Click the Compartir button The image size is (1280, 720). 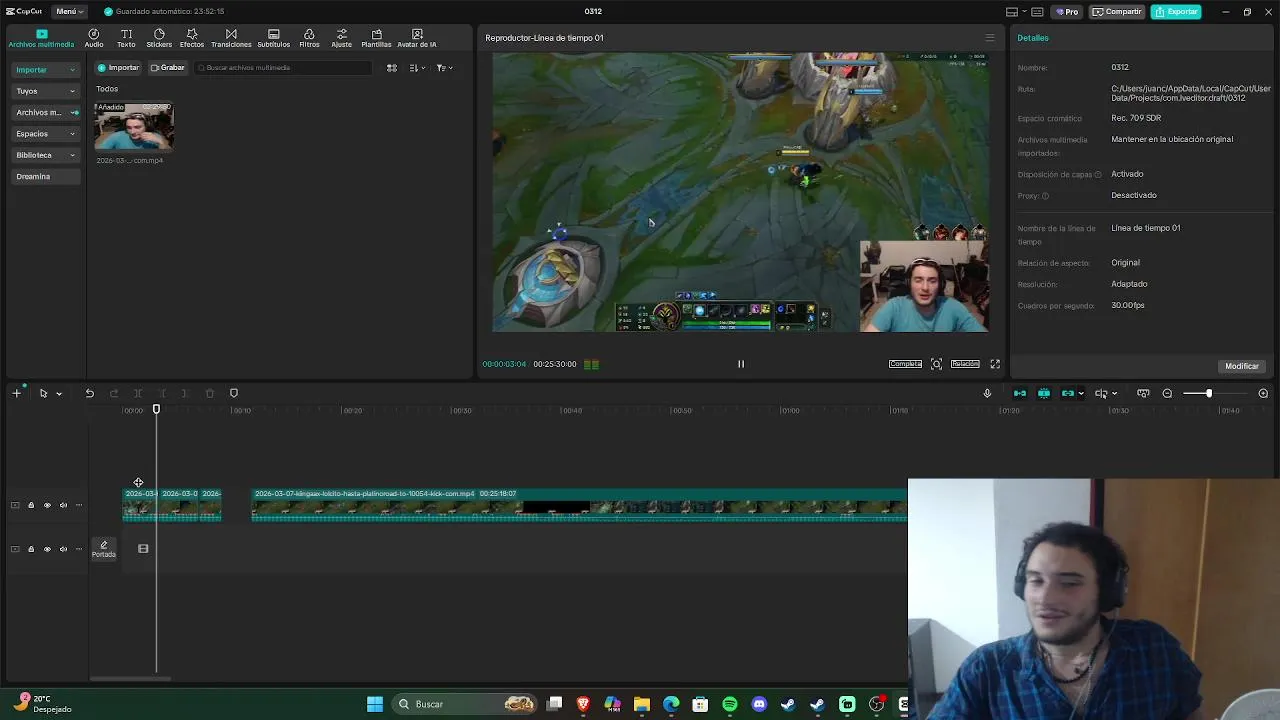tap(1117, 12)
